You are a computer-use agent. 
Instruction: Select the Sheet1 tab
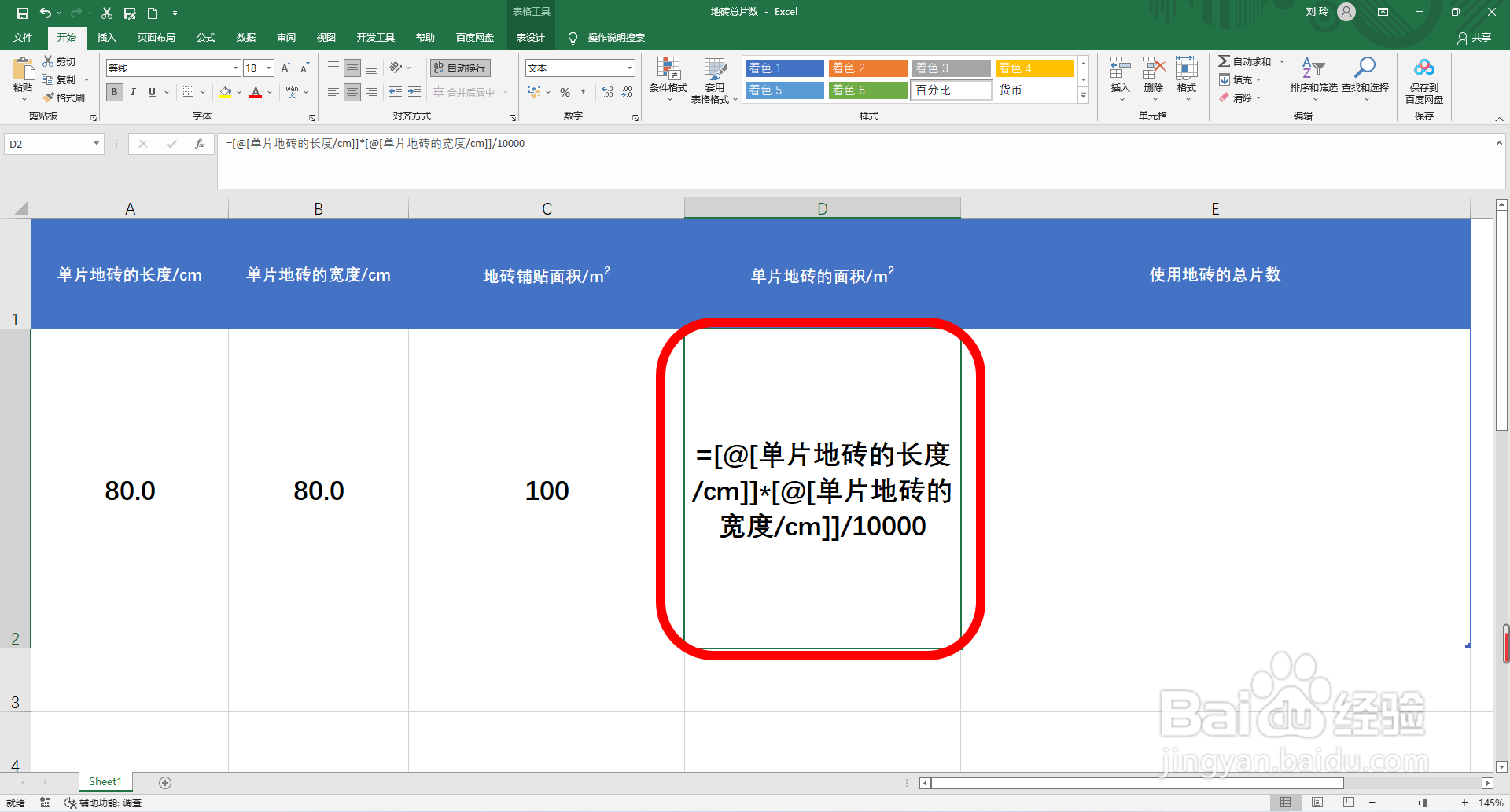(x=105, y=782)
